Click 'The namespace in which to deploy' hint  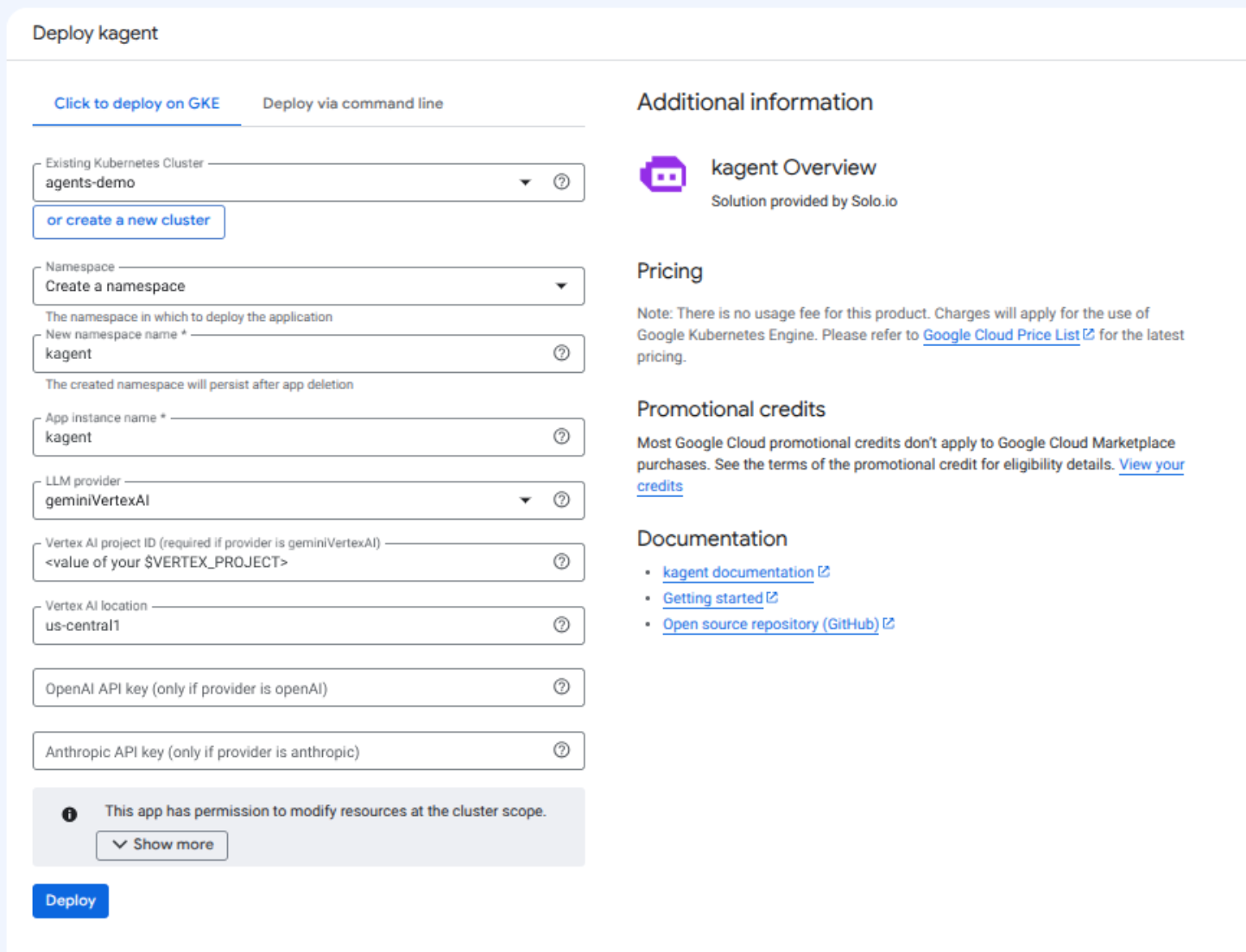point(189,317)
